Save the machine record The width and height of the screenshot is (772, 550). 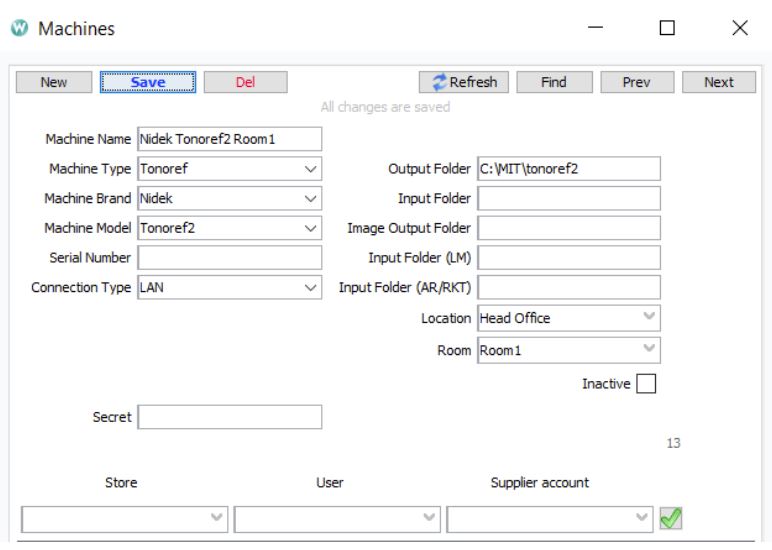[148, 82]
